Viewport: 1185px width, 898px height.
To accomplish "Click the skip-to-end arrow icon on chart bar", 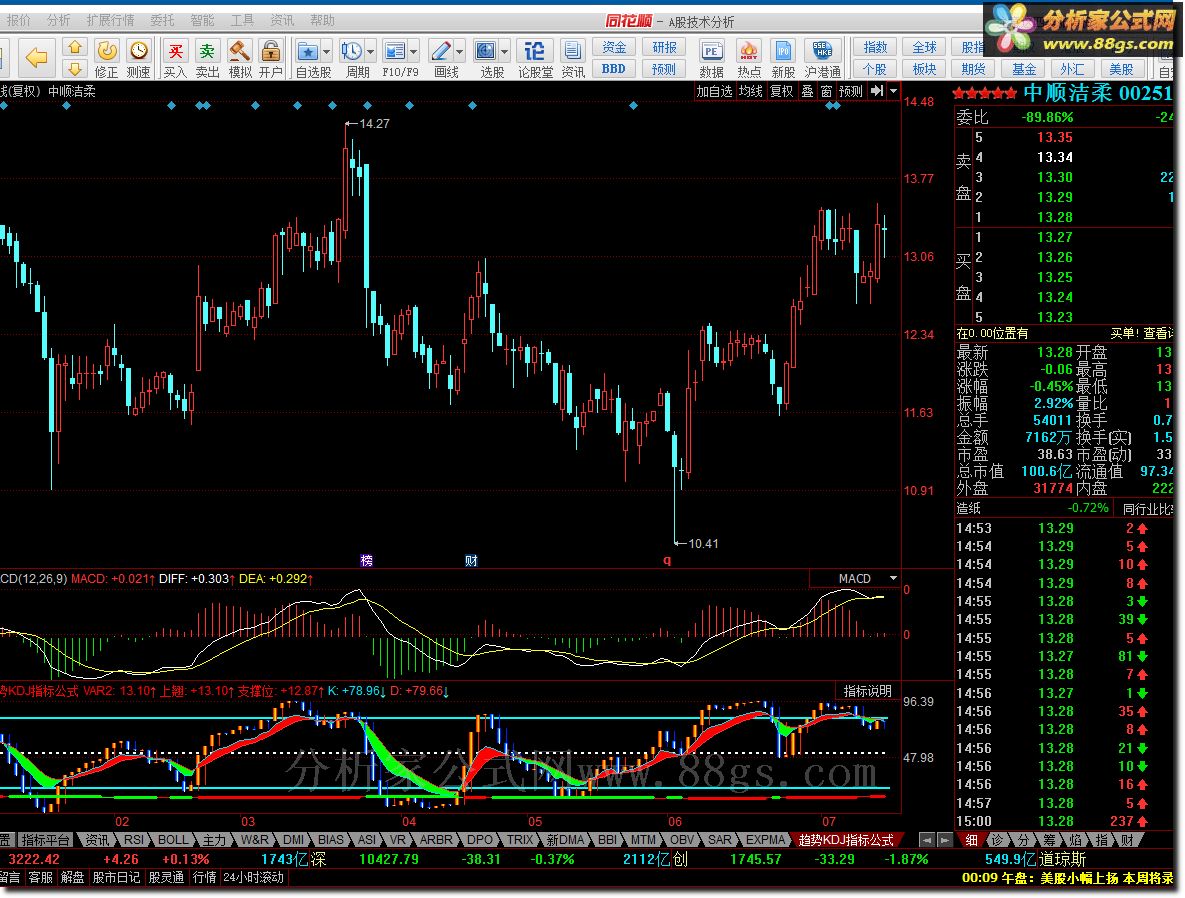I will (x=877, y=91).
